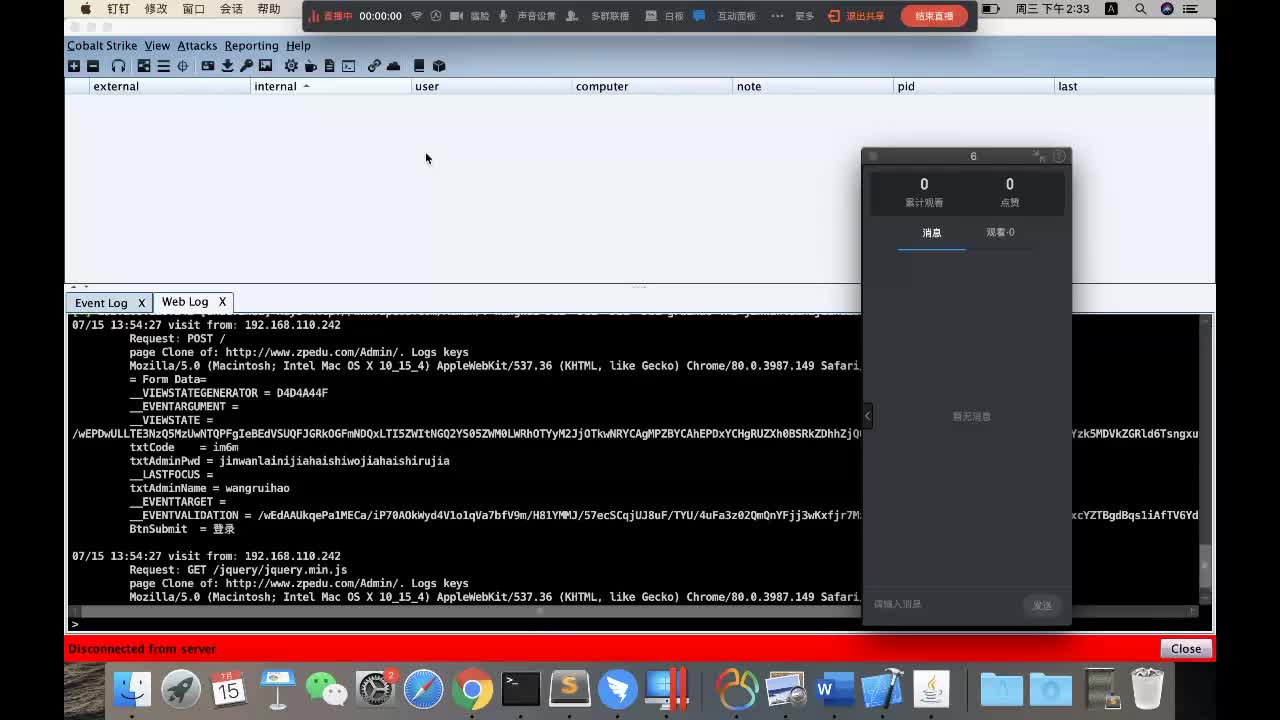Open Finder from the Dock
The image size is (1280, 720).
coord(132,689)
